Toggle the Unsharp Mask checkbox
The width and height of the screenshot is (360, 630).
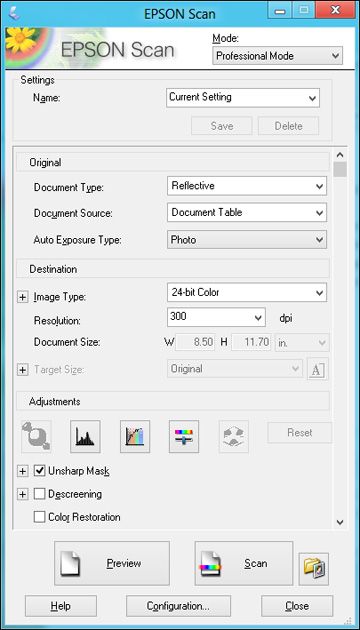point(39,471)
